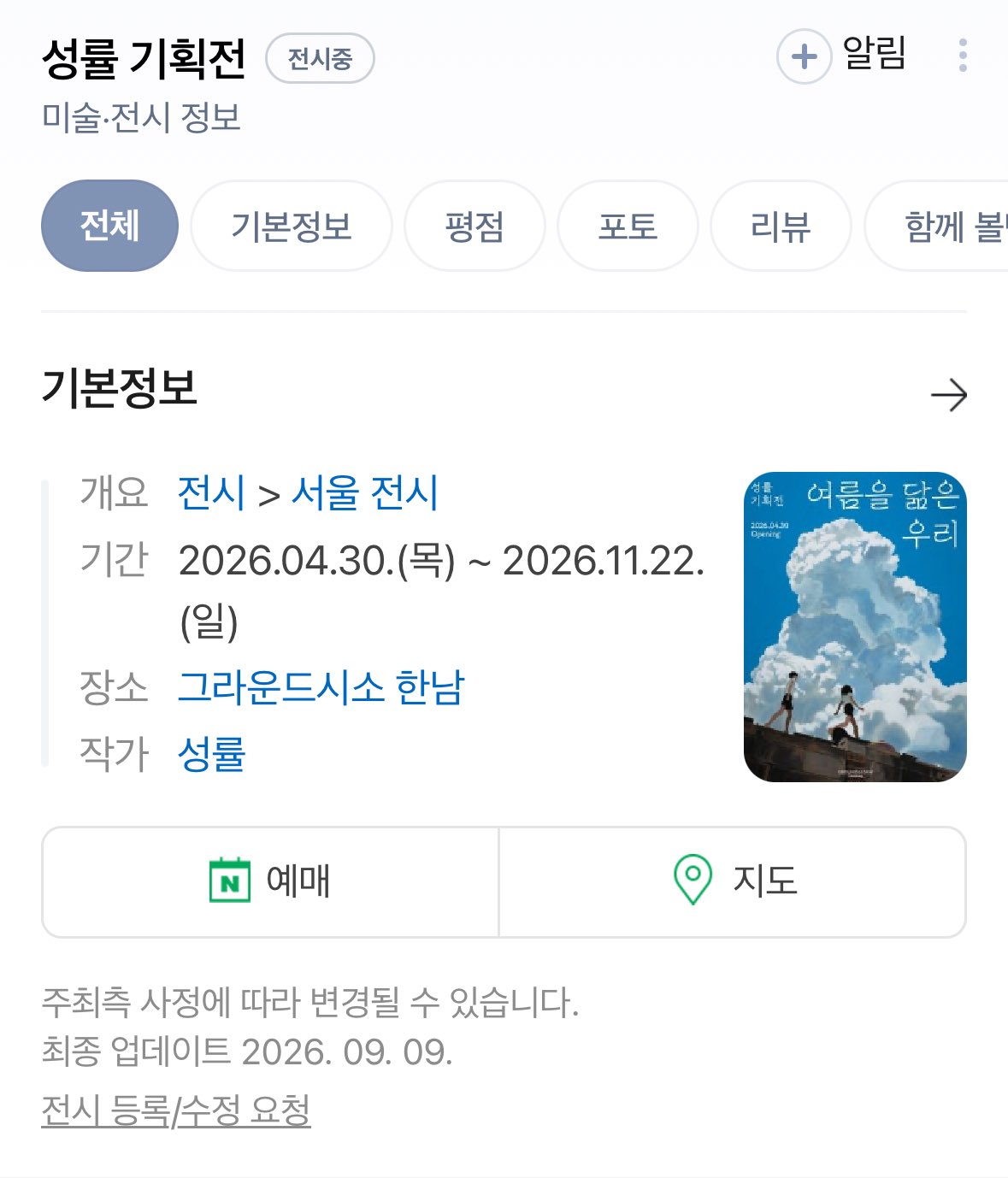This screenshot has width=1008, height=1178.
Task: Open the 포토 tab
Action: pyautogui.click(x=628, y=226)
